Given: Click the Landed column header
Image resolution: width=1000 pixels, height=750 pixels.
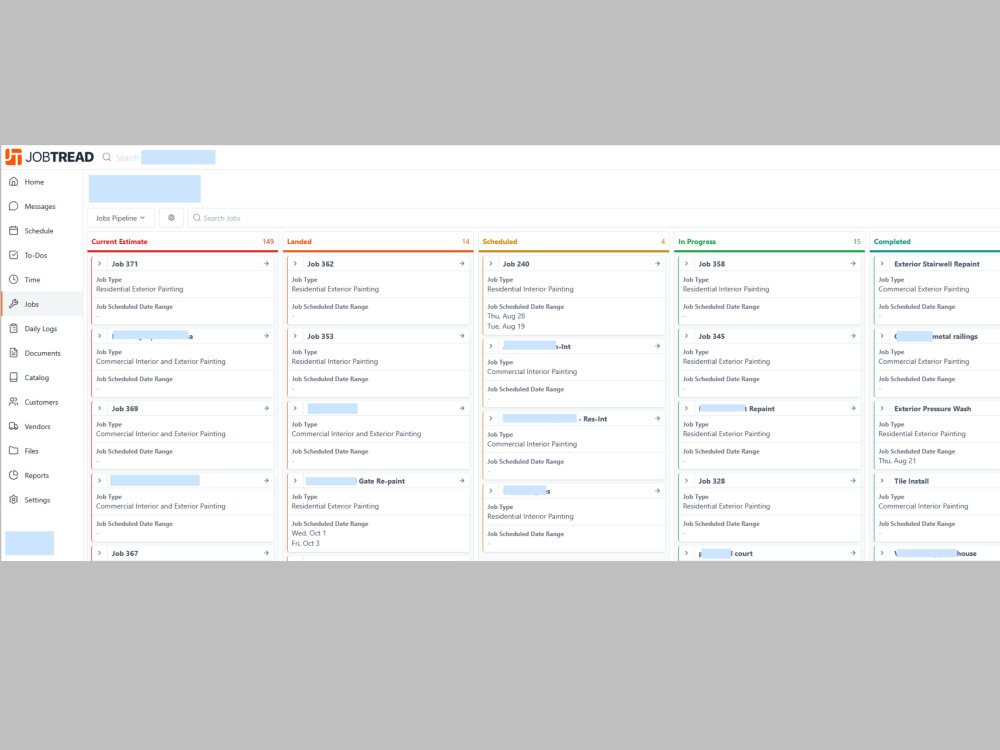Looking at the screenshot, I should coord(299,242).
